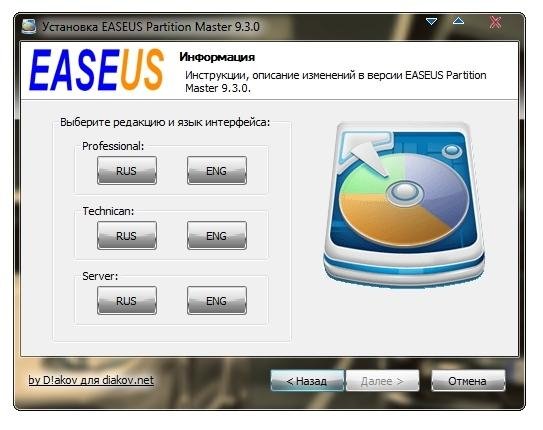The height and width of the screenshot is (430, 543).
Task: Click the title 'Установка EASEUS Partition Master 9.3.0'
Action: (151, 27)
